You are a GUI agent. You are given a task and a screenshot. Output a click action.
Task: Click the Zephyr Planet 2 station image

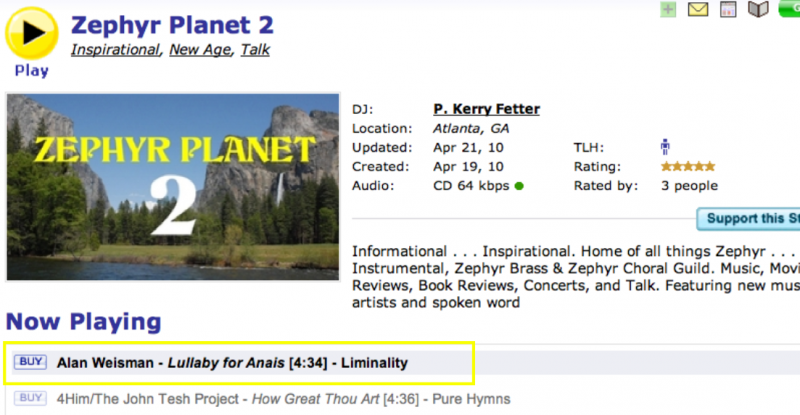click(174, 187)
